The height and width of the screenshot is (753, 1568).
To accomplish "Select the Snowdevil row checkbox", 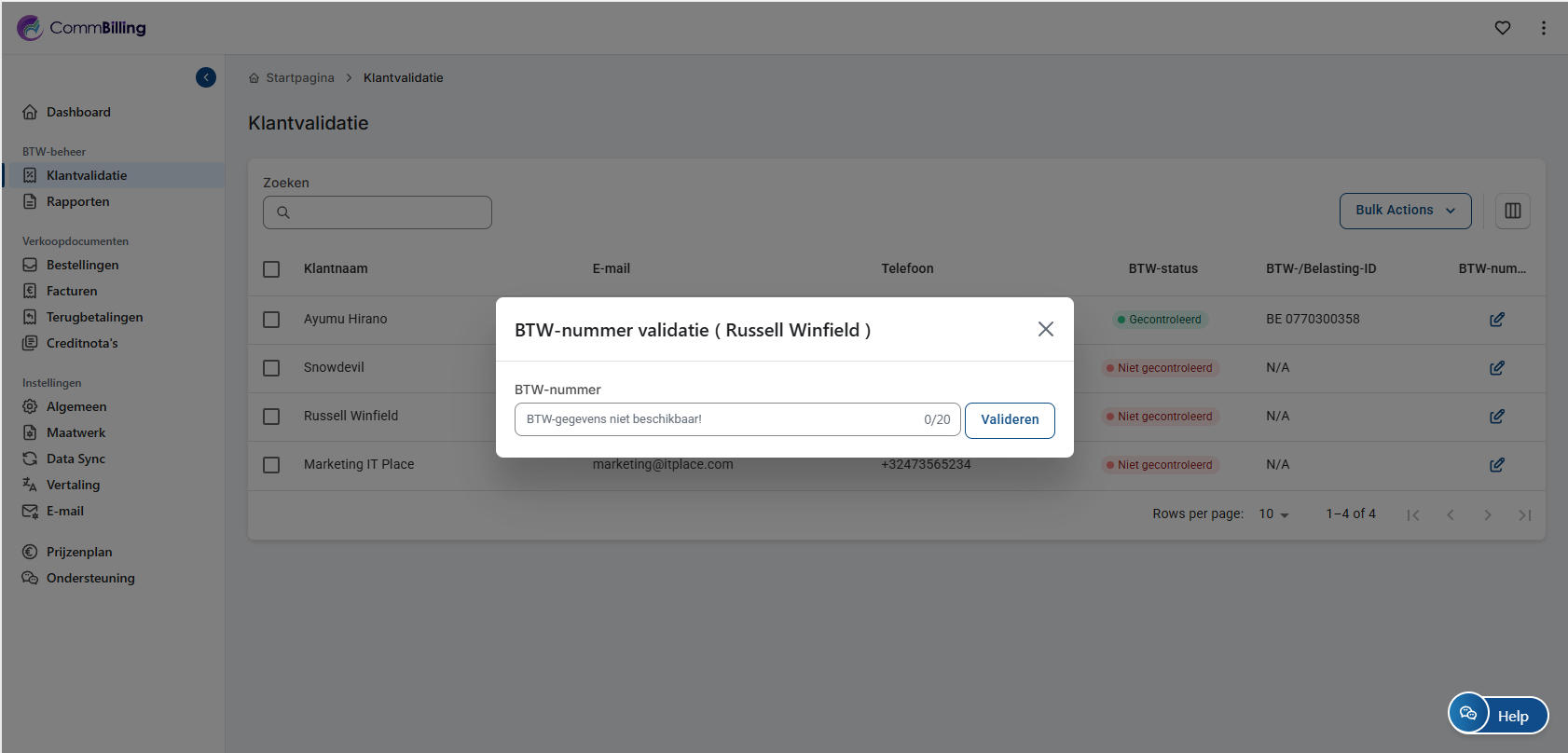I will pos(271,368).
